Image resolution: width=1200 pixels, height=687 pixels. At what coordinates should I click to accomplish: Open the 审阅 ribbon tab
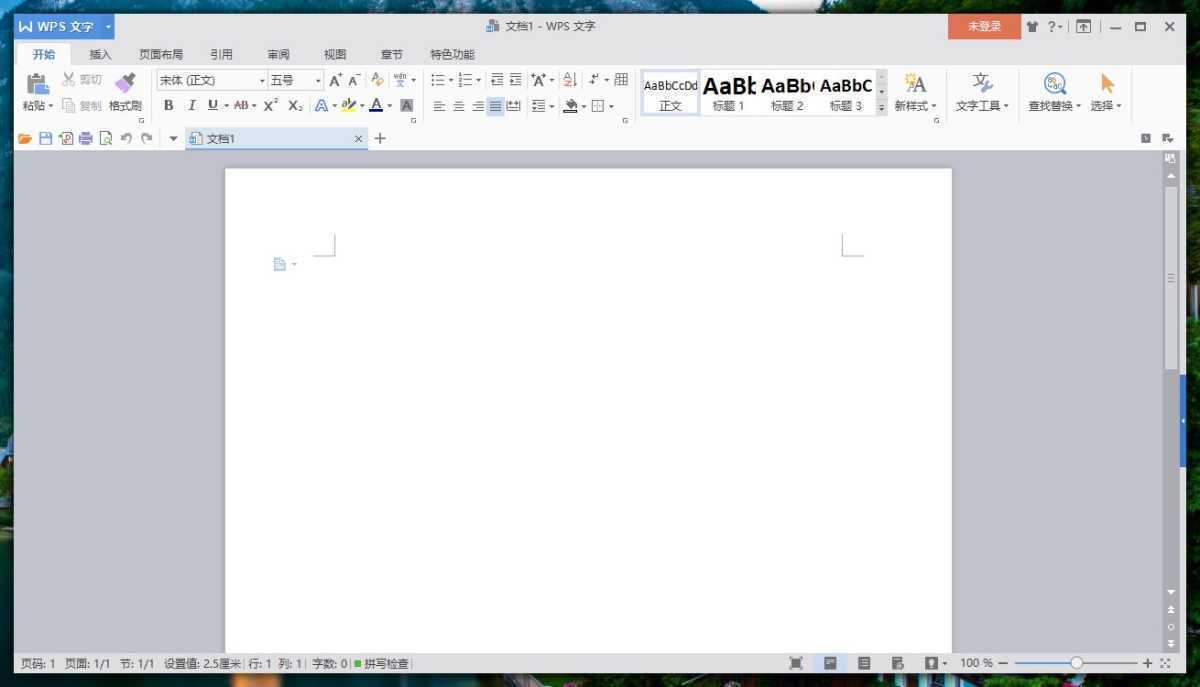pyautogui.click(x=277, y=54)
